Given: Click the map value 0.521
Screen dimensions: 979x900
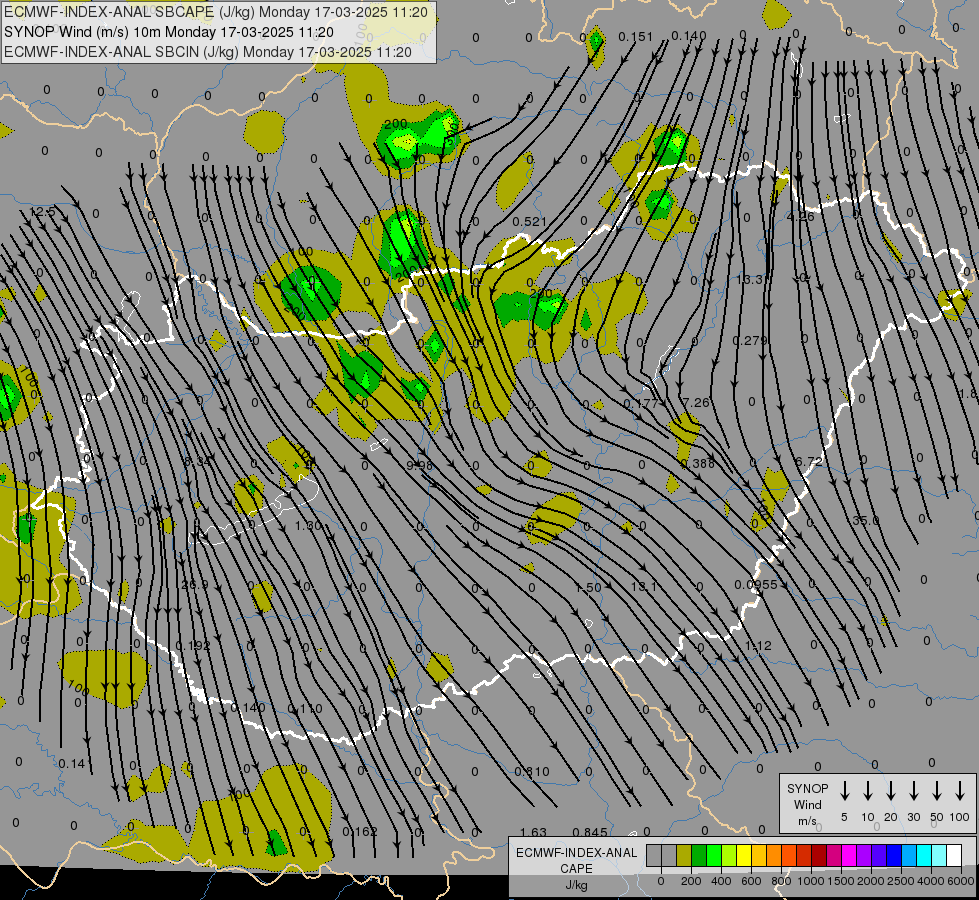Looking at the screenshot, I should 529,222.
